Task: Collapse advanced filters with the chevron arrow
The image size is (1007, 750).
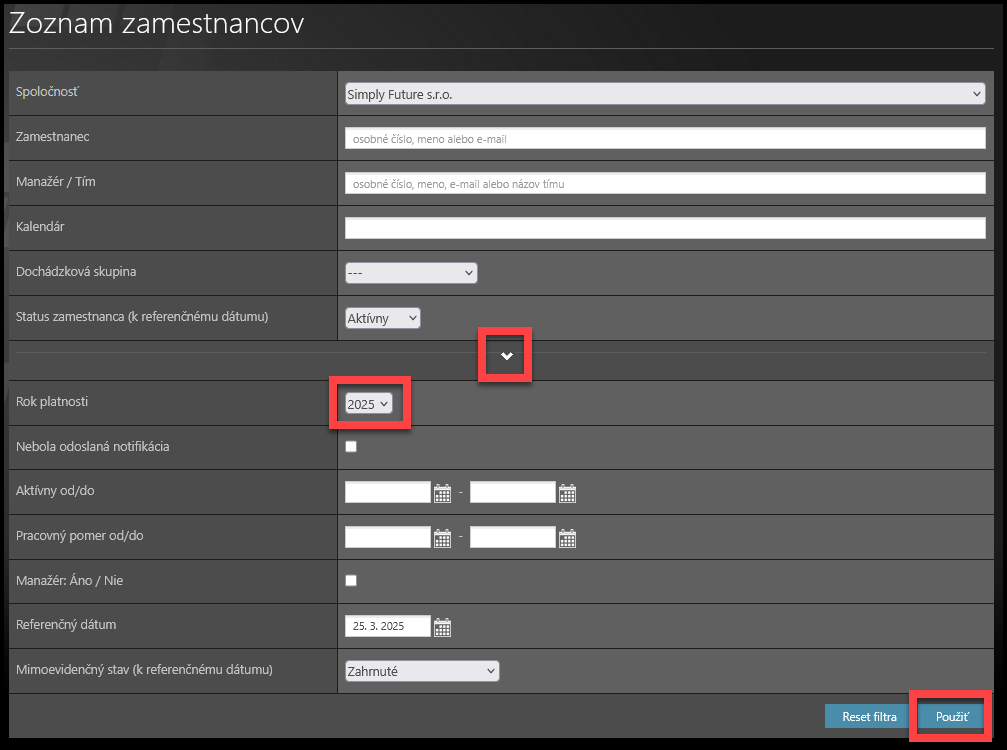Action: pos(507,356)
